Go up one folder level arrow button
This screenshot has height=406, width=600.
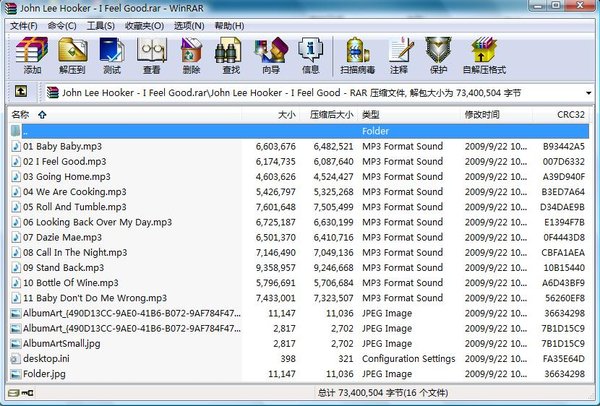point(21,91)
